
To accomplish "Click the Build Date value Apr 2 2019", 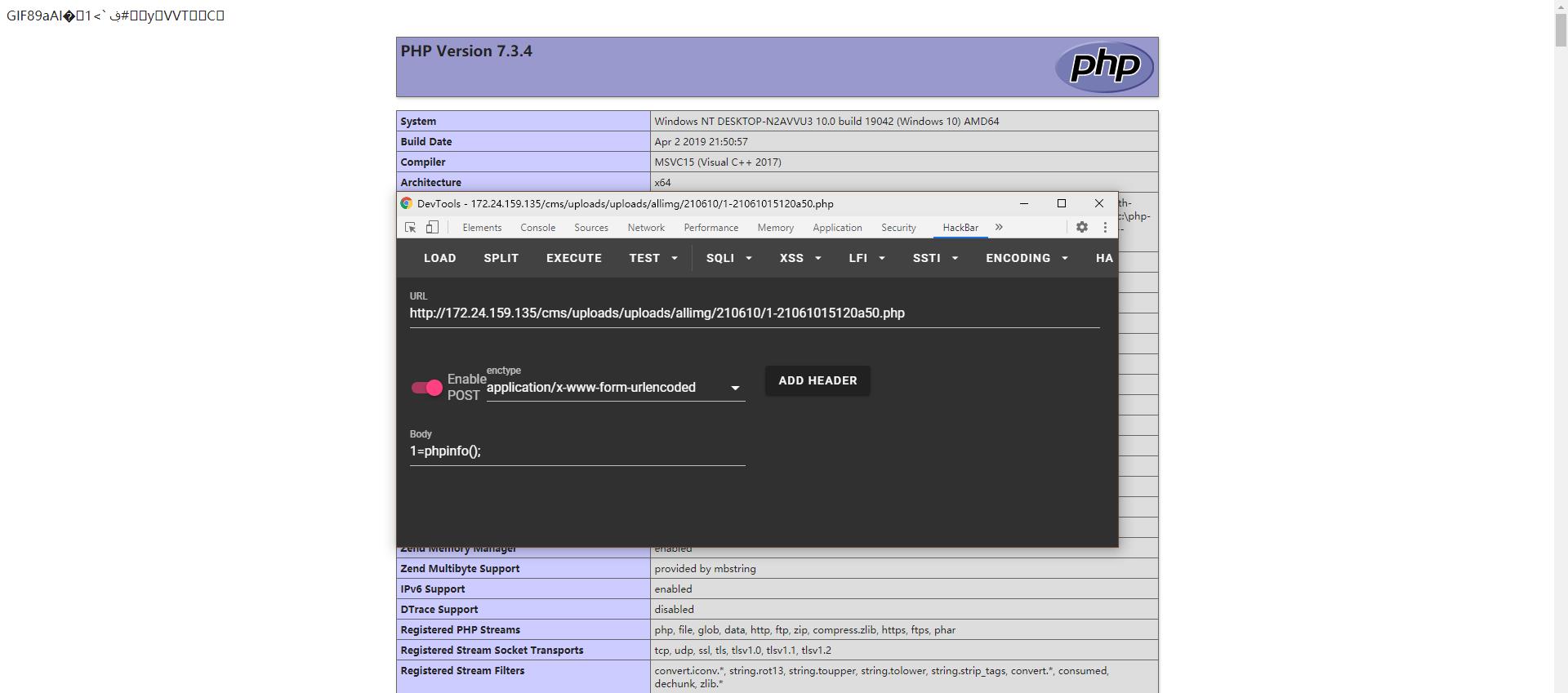I will (x=701, y=141).
